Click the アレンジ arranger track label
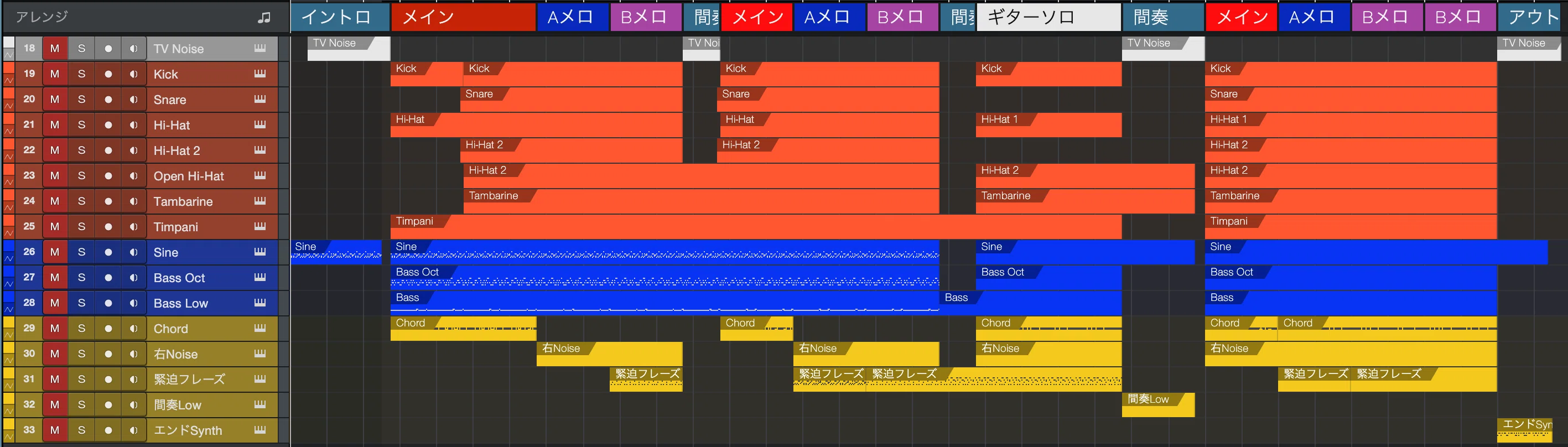This screenshot has height=447, width=1568. coord(42,17)
